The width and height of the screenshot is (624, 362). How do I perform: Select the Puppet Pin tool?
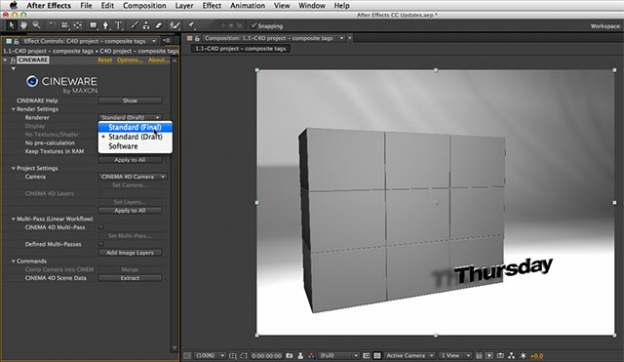pos(191,25)
